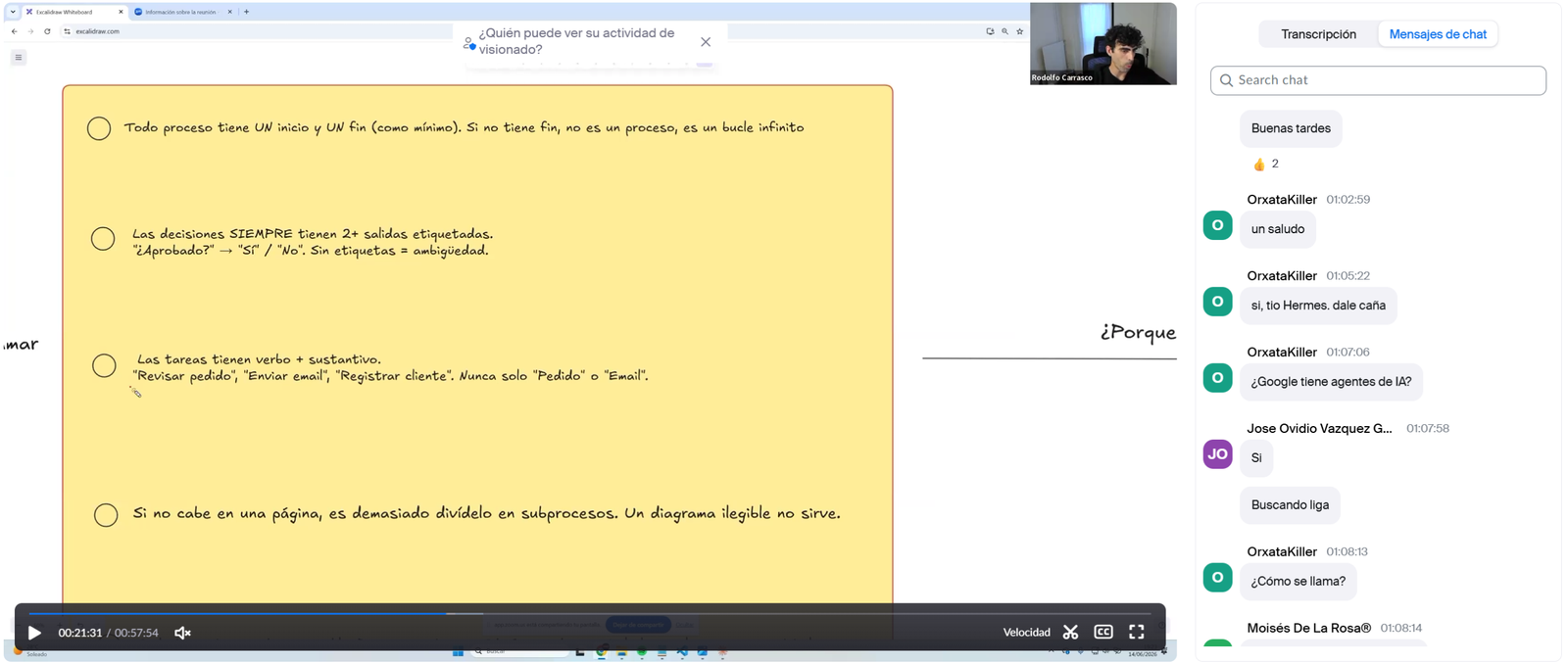Click the JO avatar of Jose Ovidio
Screen dimensions: 1568x663
pos(1217,454)
